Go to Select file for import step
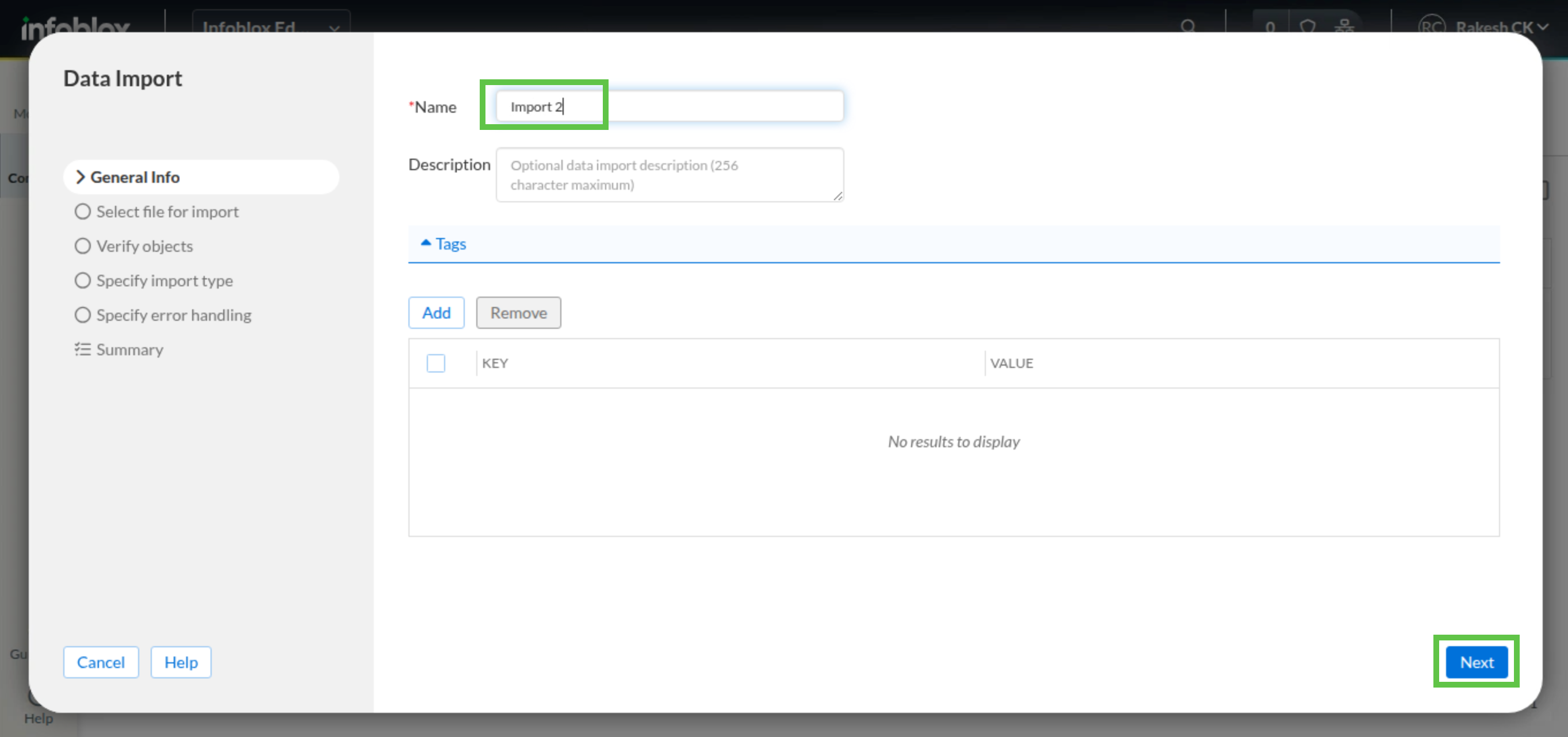Viewport: 1568px width, 737px height. click(167, 212)
